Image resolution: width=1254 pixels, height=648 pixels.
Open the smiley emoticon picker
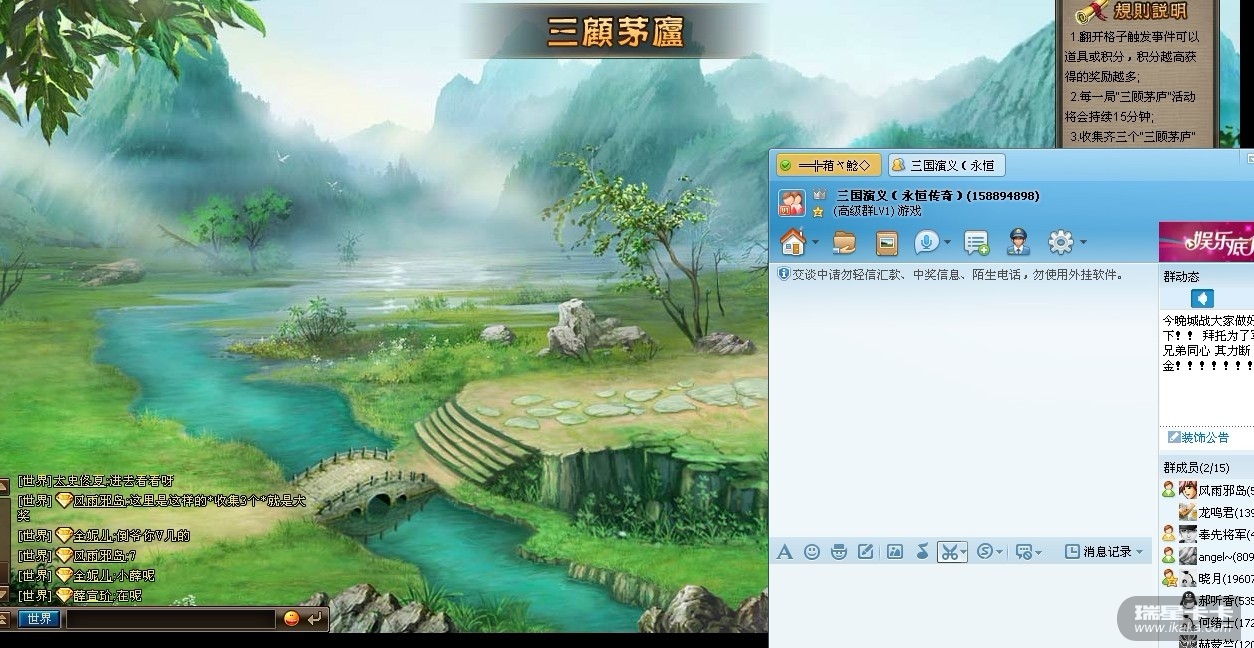pos(812,552)
